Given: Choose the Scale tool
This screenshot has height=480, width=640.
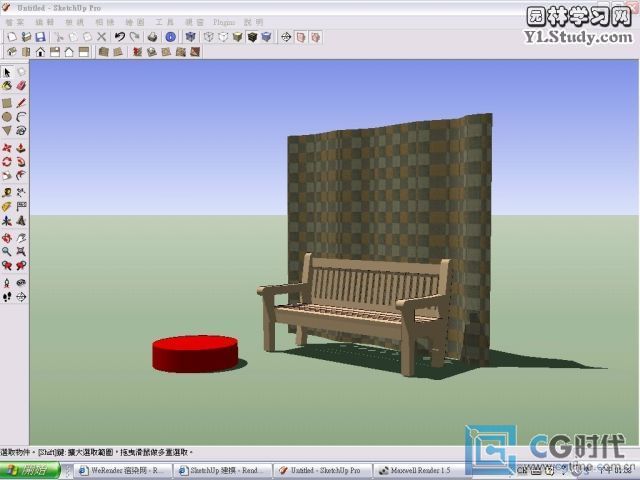Looking at the screenshot, I should [7, 176].
